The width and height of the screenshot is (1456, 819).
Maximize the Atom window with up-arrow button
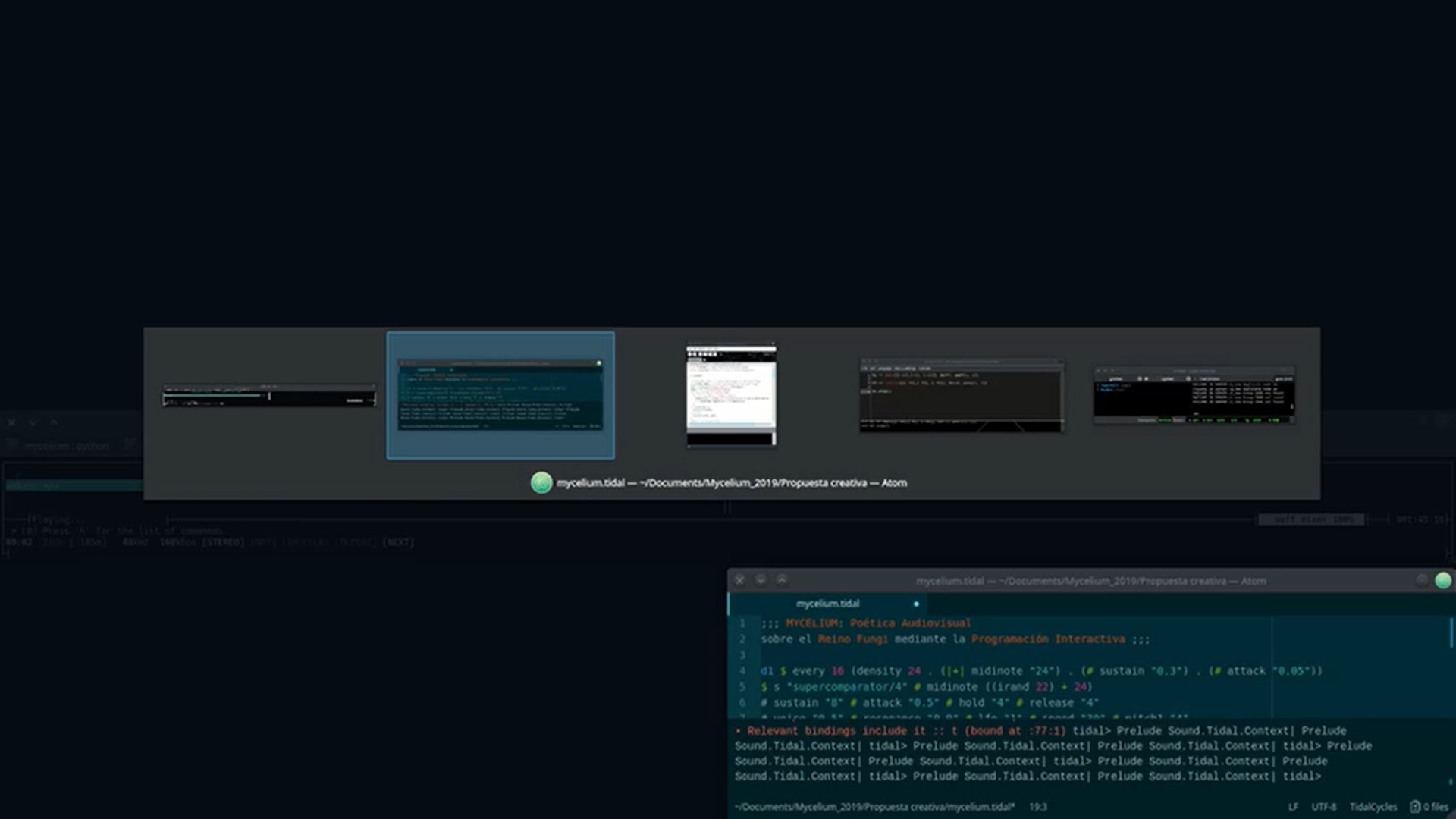(x=782, y=580)
